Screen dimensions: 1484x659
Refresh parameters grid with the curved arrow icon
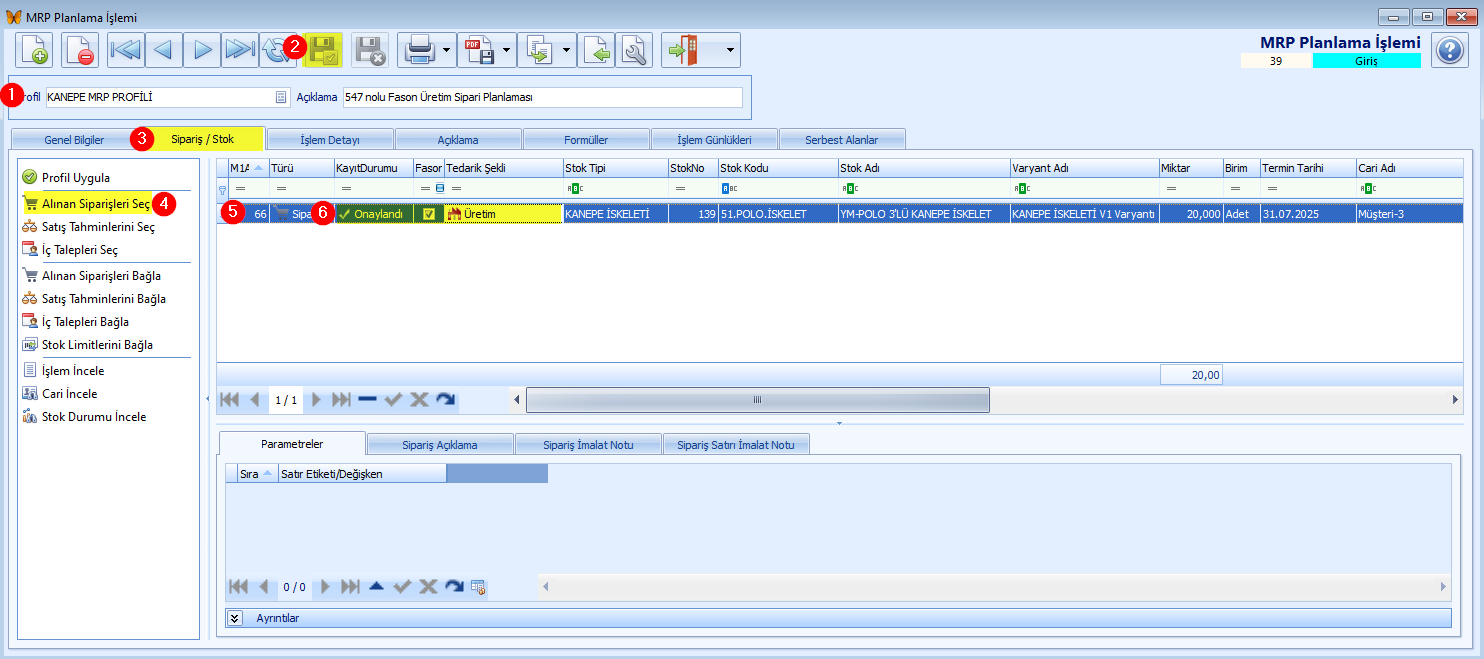point(454,587)
